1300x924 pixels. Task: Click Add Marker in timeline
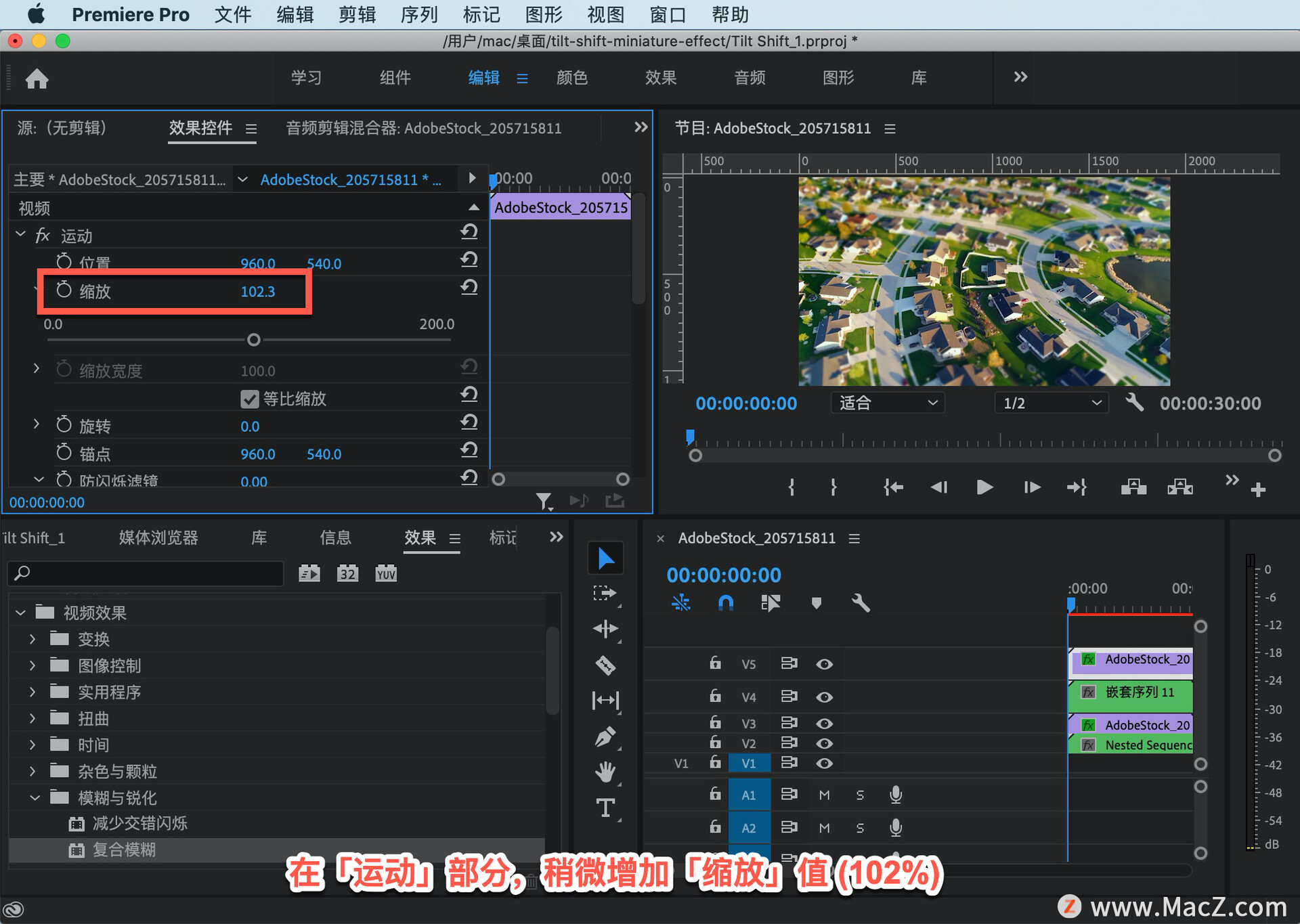pyautogui.click(x=817, y=602)
